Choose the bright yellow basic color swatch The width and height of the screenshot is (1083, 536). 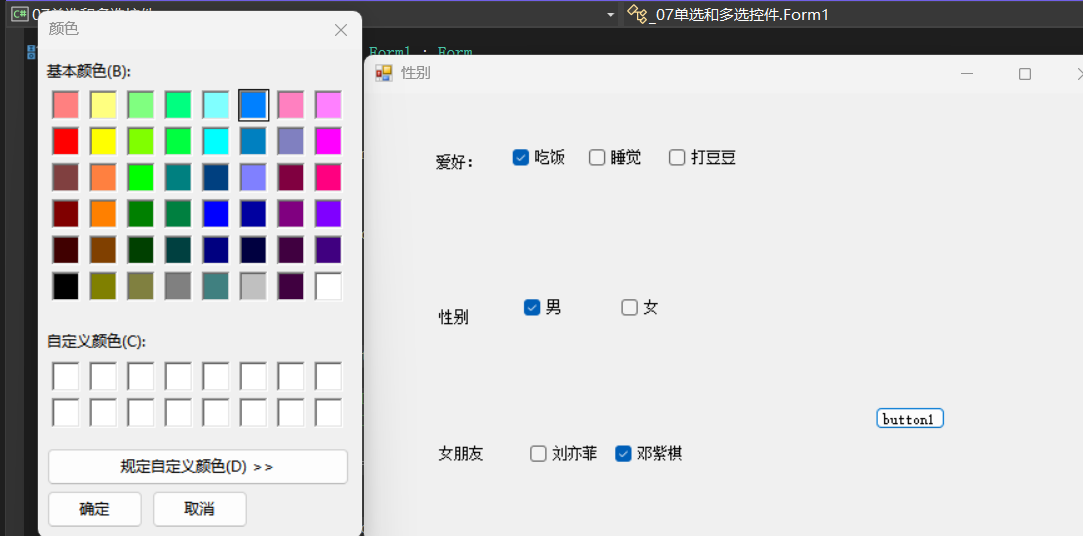tap(103, 141)
